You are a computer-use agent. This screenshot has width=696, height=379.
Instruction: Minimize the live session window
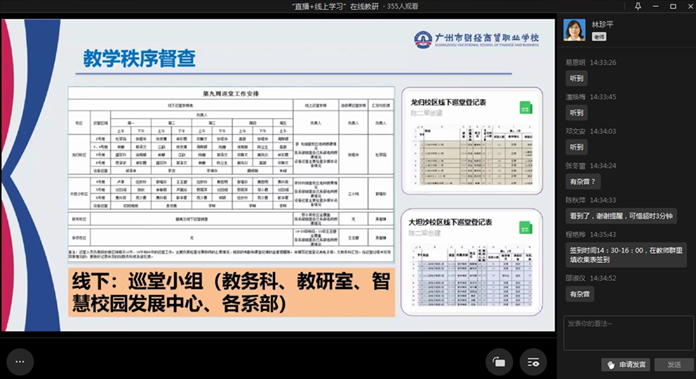(656, 6)
